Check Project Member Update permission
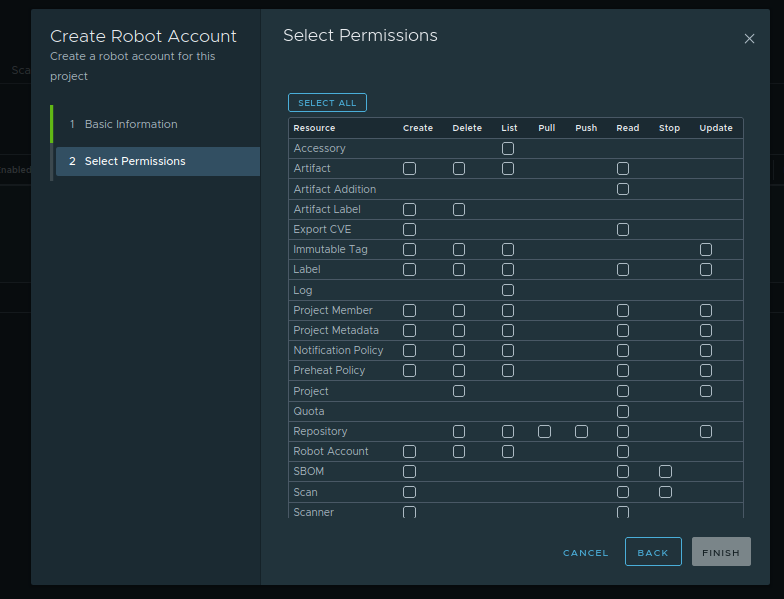 [706, 310]
